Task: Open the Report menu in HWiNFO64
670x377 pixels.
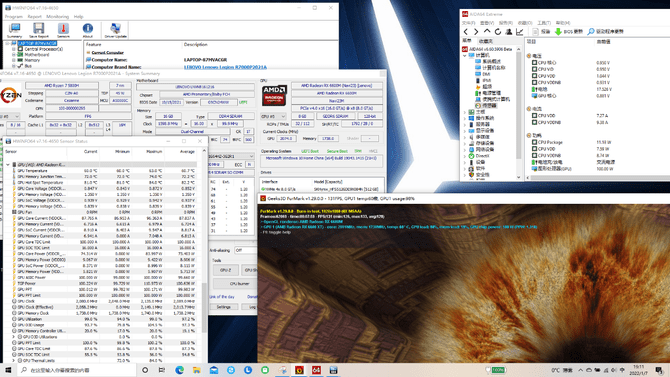Action: tap(34, 17)
